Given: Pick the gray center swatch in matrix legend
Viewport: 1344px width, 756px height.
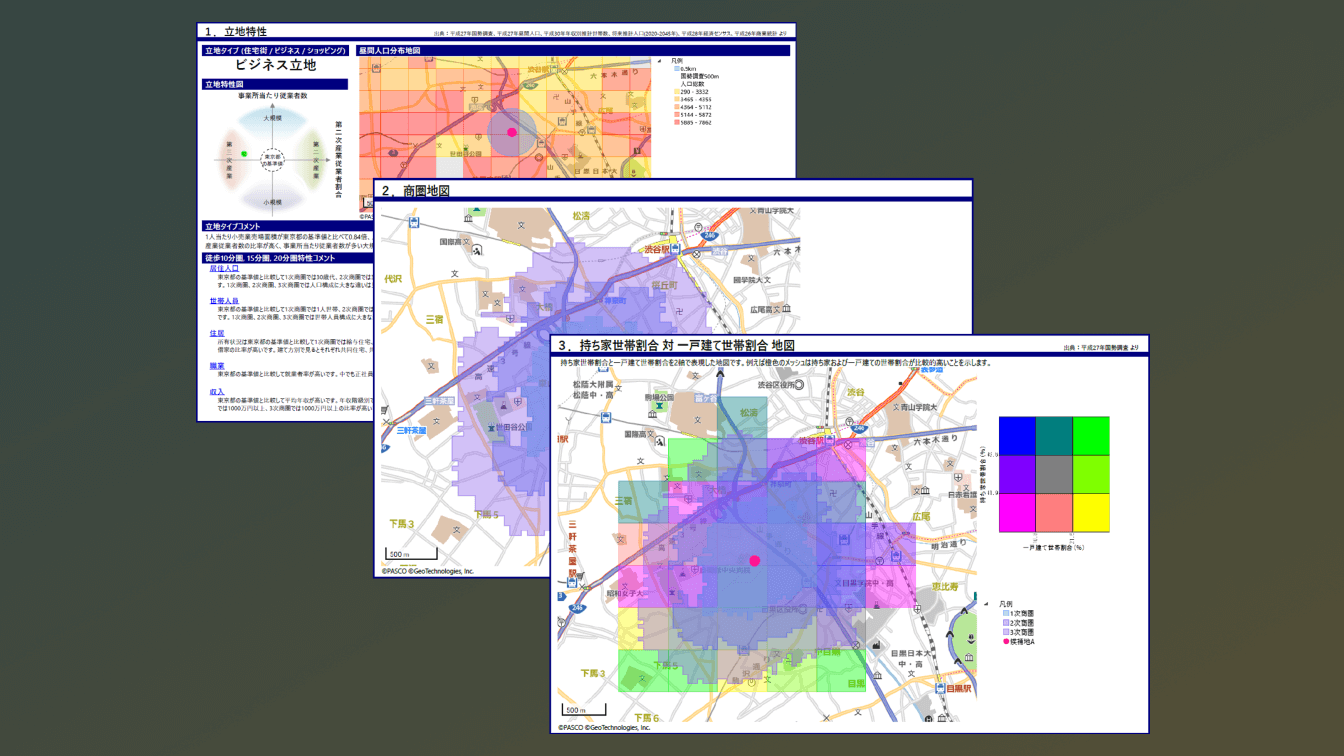Looking at the screenshot, I should (x=1054, y=474).
